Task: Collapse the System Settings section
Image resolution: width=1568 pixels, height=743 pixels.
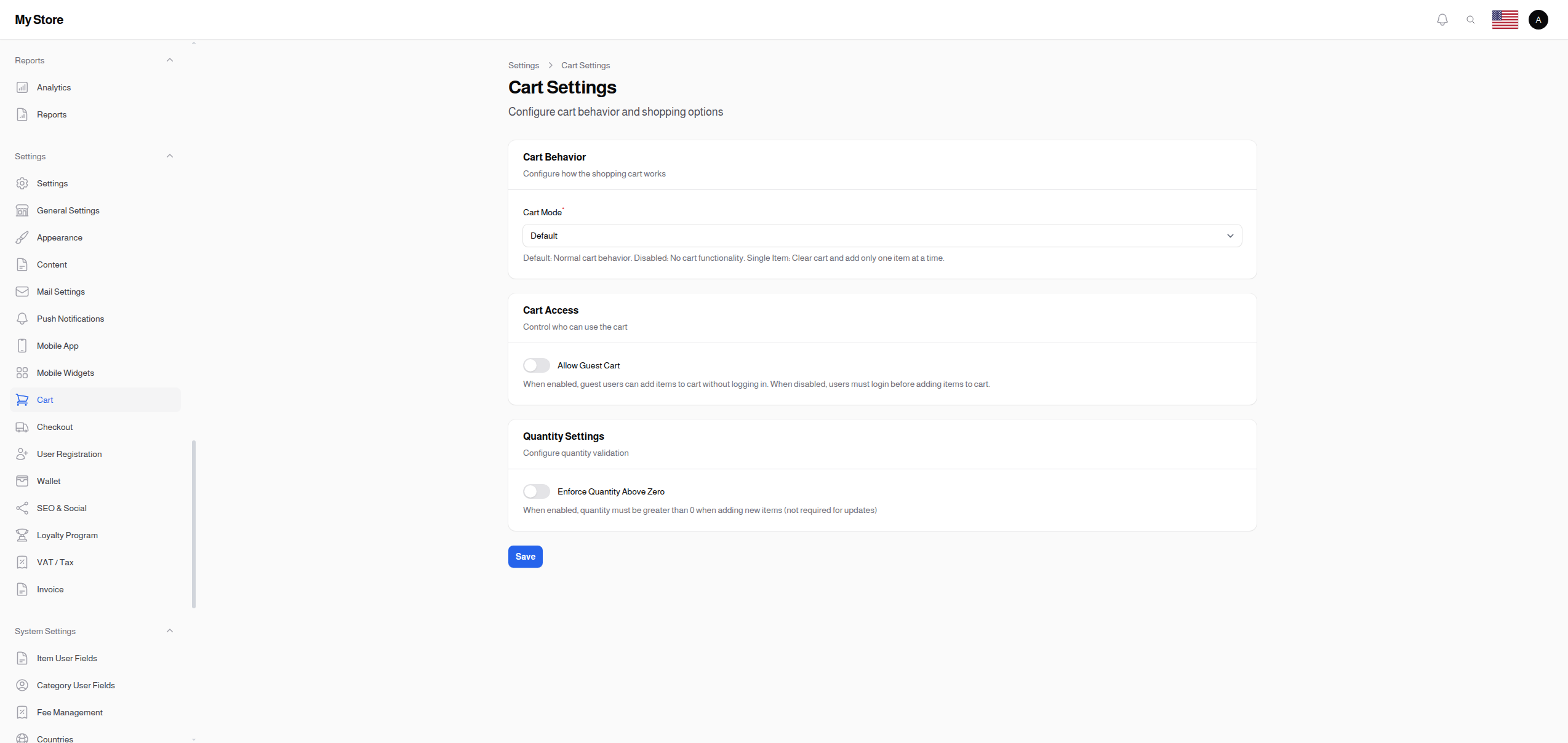Action: [x=170, y=630]
